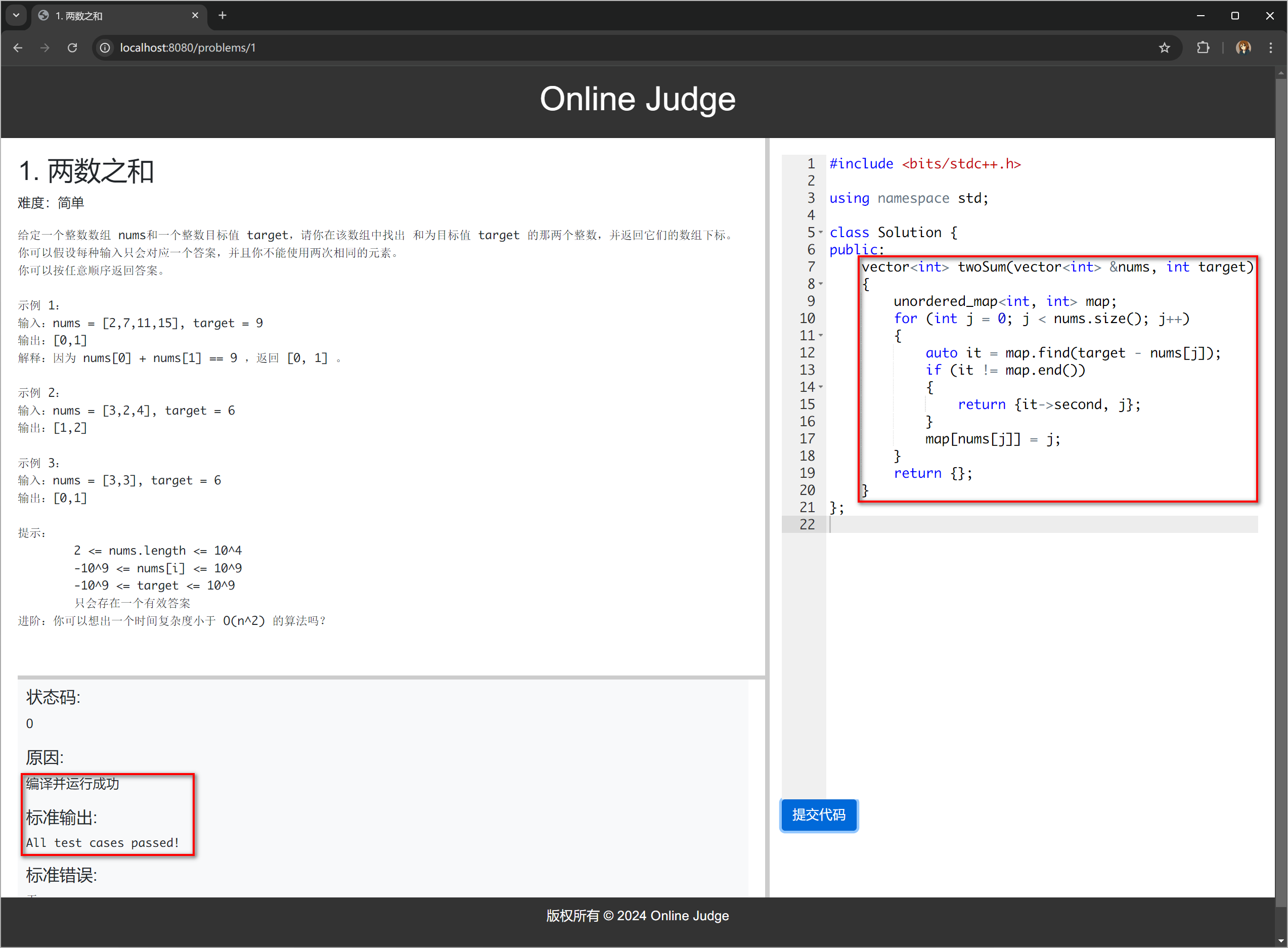Image resolution: width=1288 pixels, height=948 pixels.
Task: Click the Online Judge header title
Action: coord(637,99)
